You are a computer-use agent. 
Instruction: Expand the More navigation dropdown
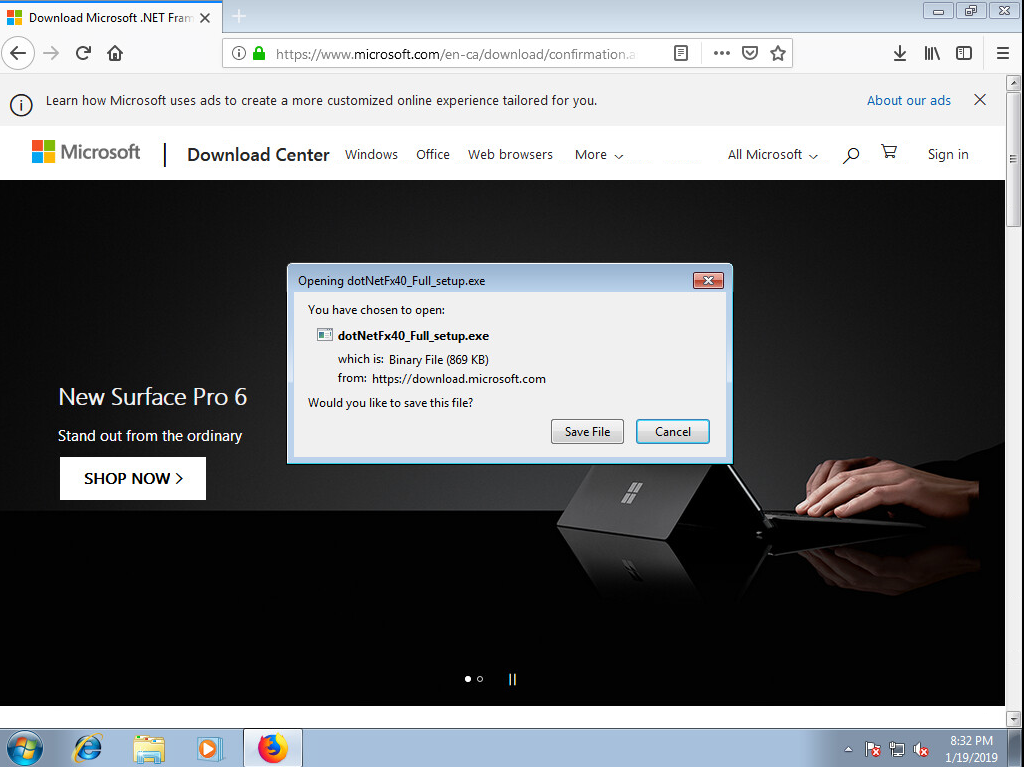pos(599,155)
